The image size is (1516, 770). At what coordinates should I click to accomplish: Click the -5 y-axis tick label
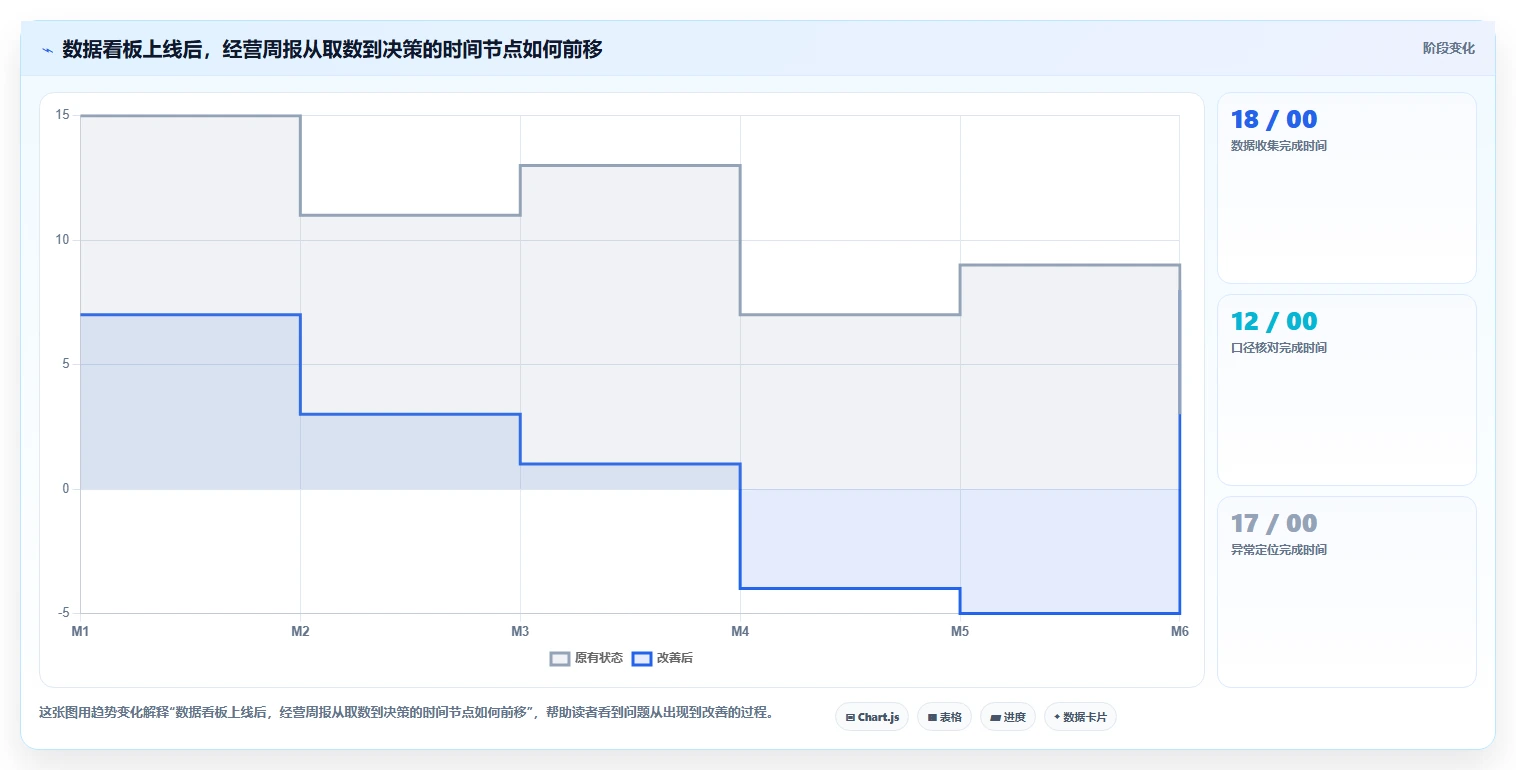63,613
